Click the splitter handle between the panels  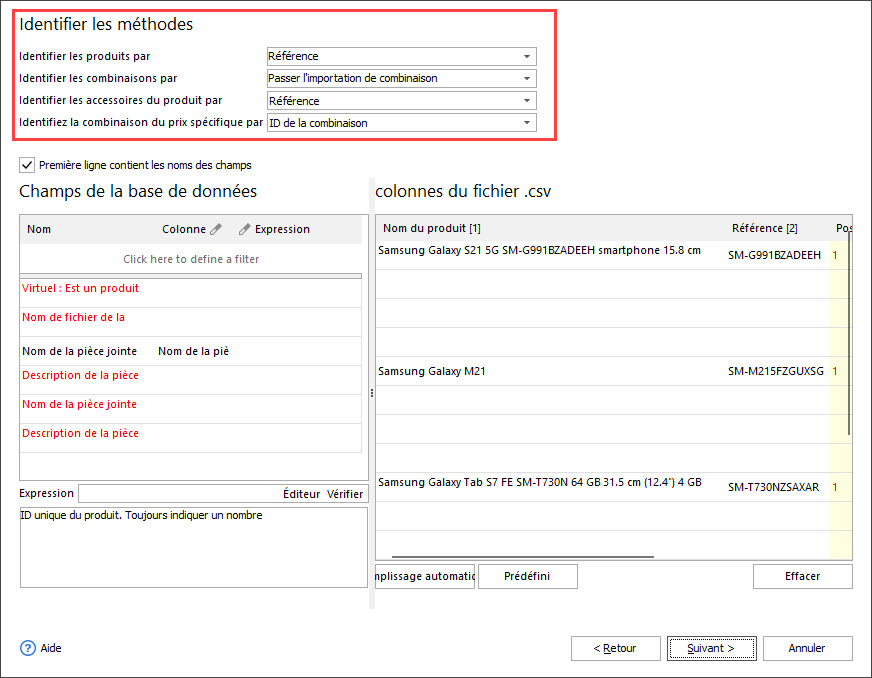coord(371,393)
